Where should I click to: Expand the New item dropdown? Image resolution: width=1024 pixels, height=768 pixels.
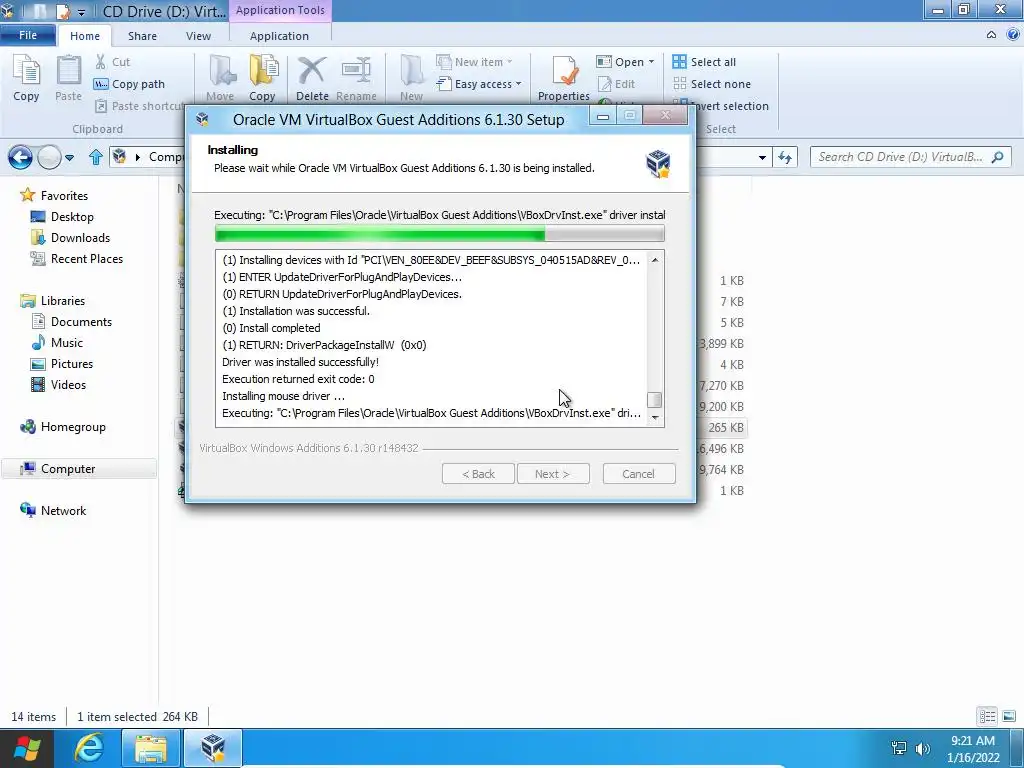point(509,62)
